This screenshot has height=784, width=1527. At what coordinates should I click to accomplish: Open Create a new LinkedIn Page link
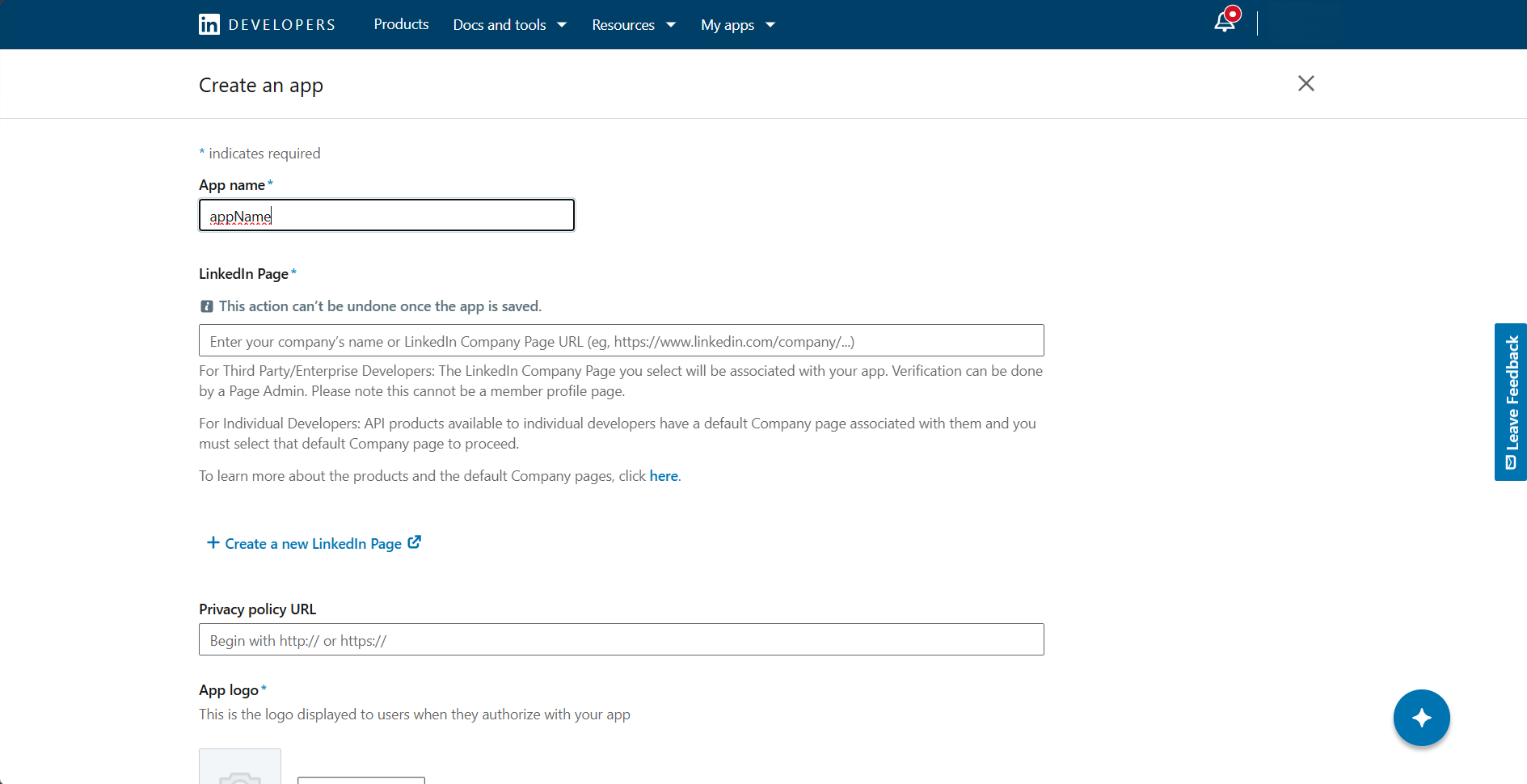[x=314, y=543]
